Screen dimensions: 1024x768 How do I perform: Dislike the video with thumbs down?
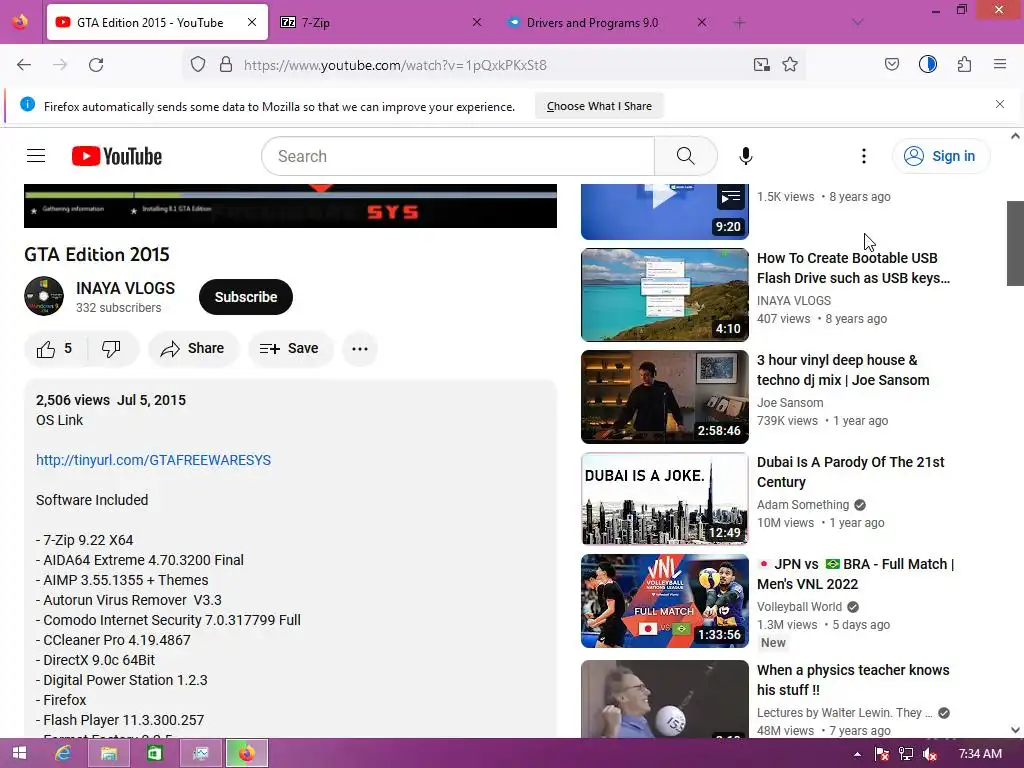click(x=111, y=349)
